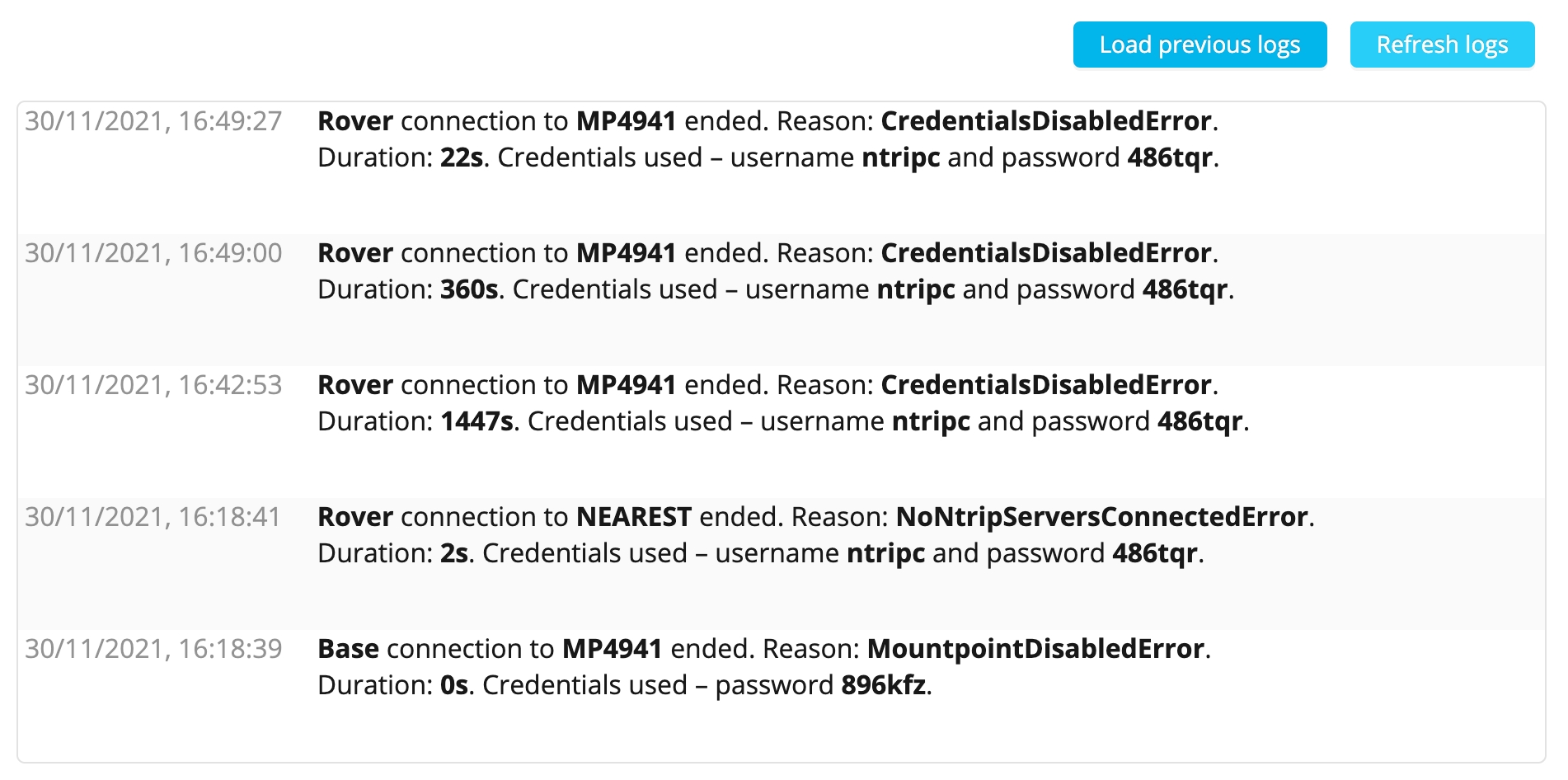Click the 16:18:41 log timestamp
Image resolution: width=1568 pixels, height=780 pixels.
pos(153,517)
